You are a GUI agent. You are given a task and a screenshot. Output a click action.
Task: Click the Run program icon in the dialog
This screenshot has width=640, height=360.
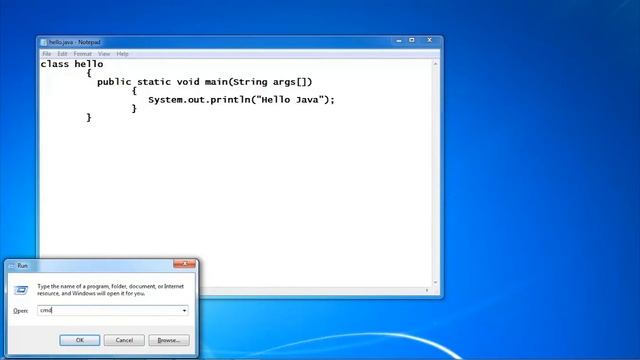click(x=21, y=290)
